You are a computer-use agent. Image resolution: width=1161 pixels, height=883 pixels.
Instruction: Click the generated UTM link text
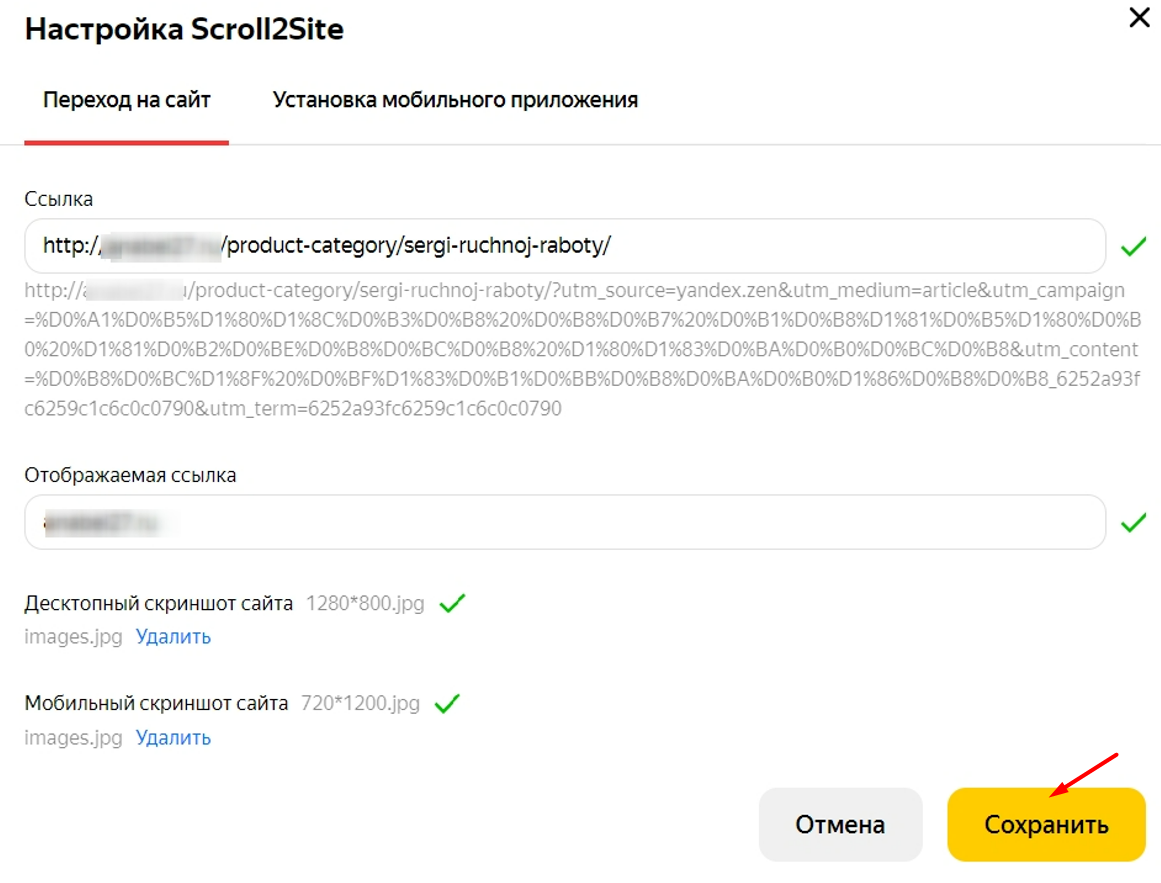(x=580, y=350)
